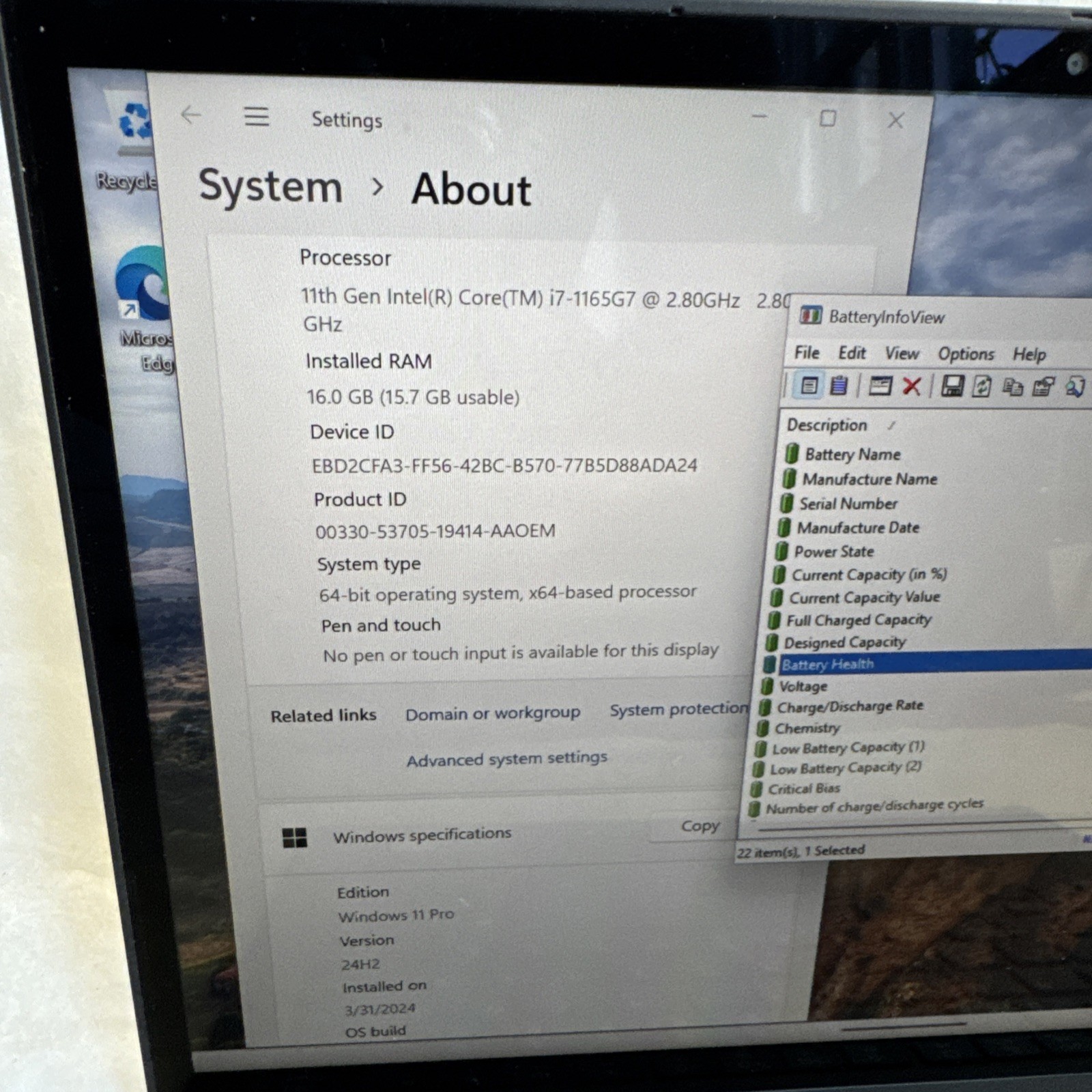Open the Options menu in BatteryInfoView
Viewport: 1092px width, 1092px height.
[x=966, y=354]
